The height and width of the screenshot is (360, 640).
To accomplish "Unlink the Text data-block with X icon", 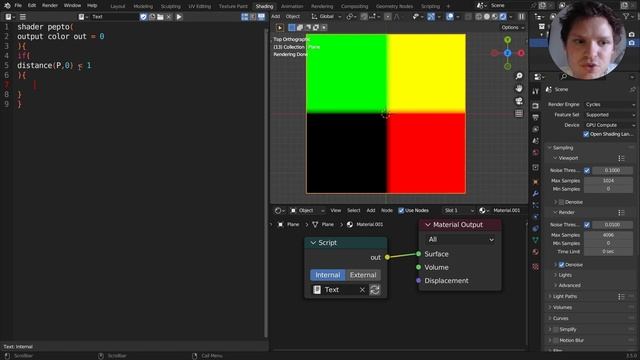I will [169, 17].
